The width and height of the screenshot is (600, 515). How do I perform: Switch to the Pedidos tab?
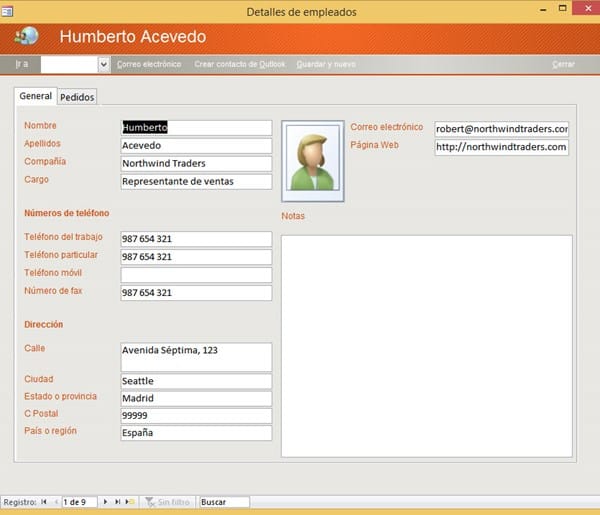coord(77,97)
